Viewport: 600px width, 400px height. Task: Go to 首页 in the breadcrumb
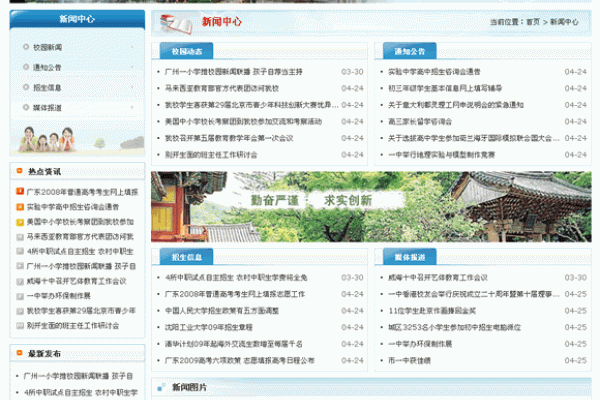[x=532, y=21]
